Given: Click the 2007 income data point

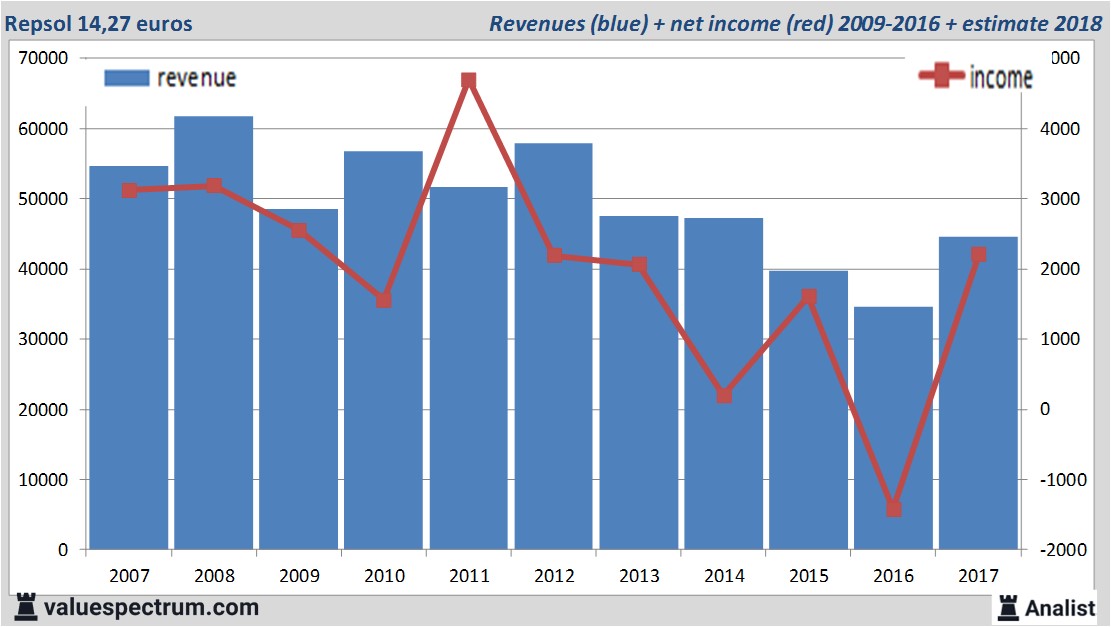Looking at the screenshot, I should 129,190.
